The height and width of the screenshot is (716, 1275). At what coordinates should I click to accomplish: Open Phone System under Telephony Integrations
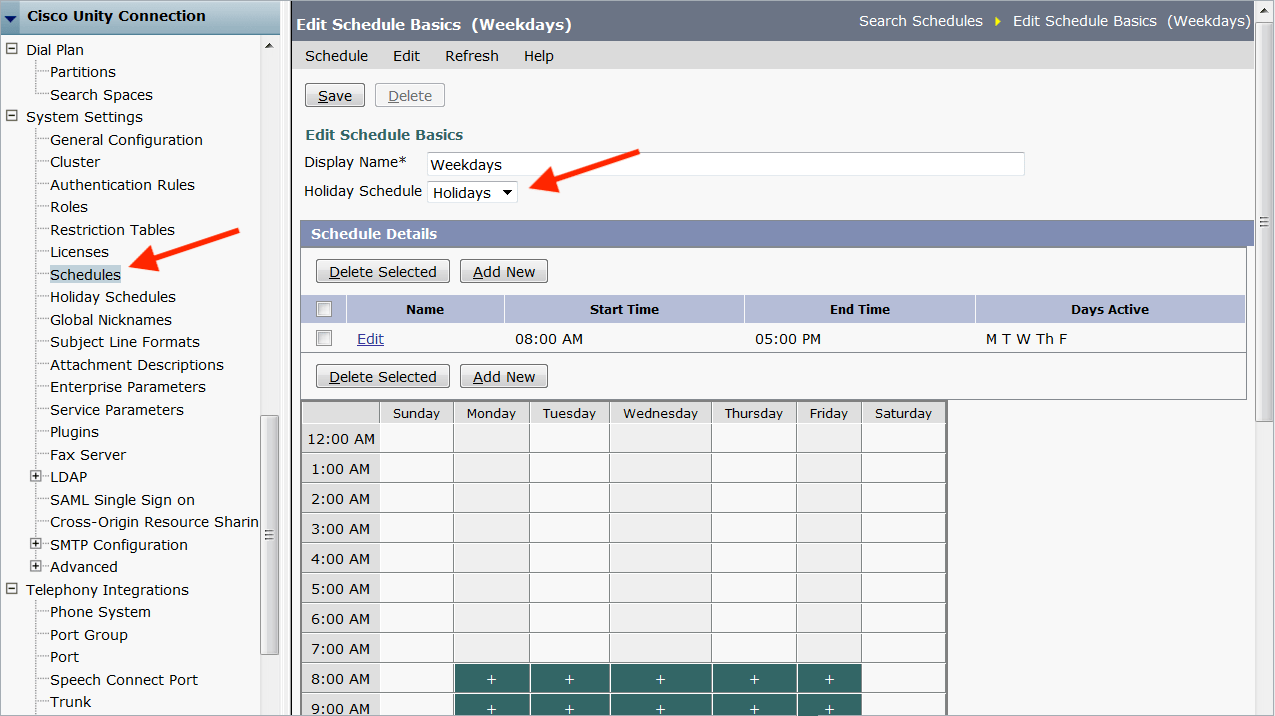(x=100, y=612)
